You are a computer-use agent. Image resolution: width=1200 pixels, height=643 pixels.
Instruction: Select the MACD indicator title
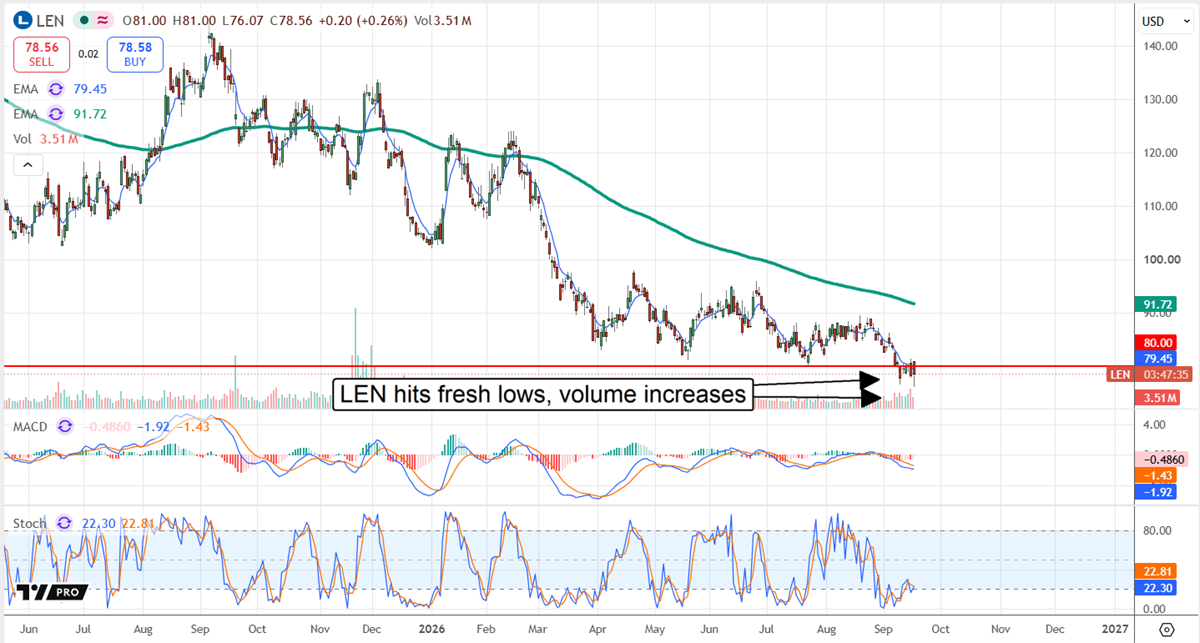(x=31, y=426)
